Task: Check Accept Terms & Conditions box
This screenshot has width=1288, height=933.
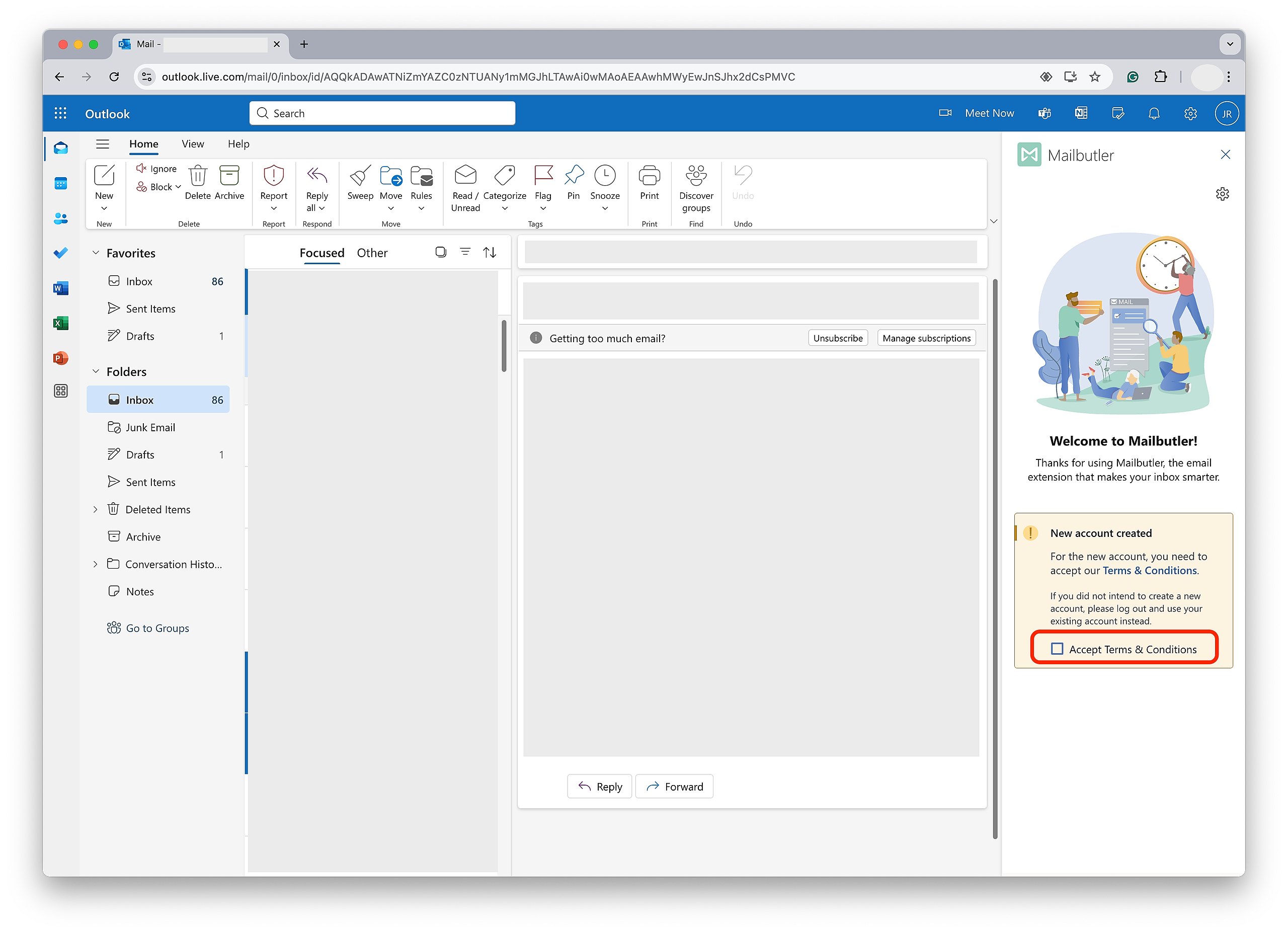Action: 1057,649
